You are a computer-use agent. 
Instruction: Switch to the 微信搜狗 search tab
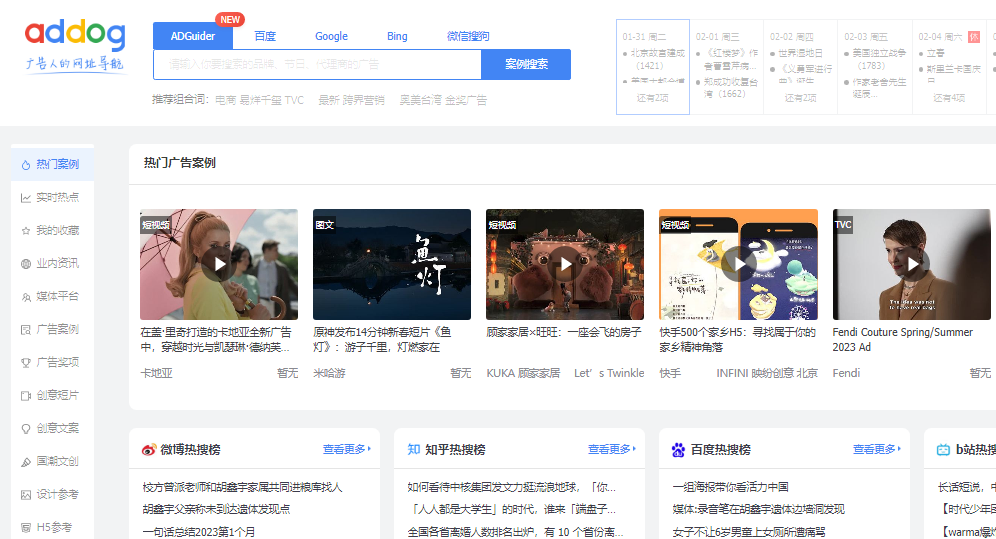(x=468, y=36)
